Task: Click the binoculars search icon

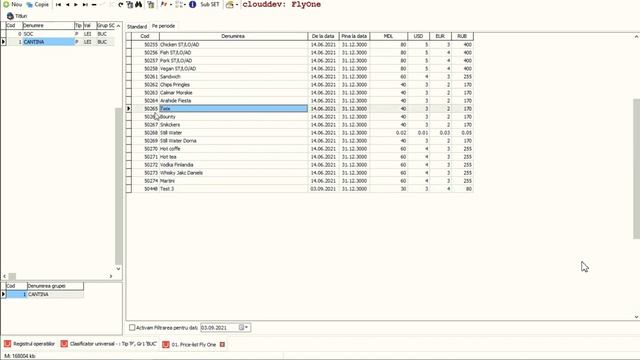Action: (139, 4)
